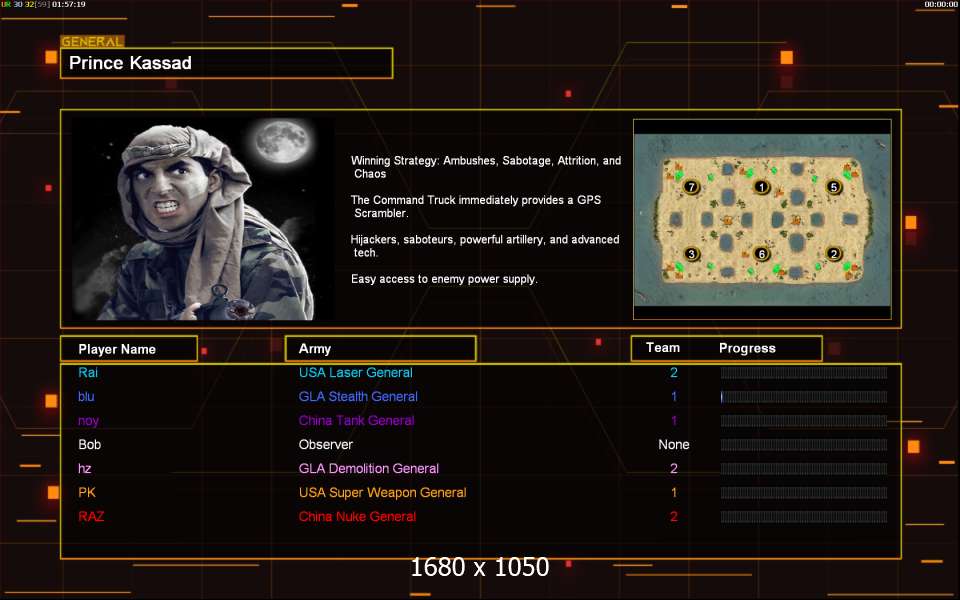Click the 00:00:00 timer readout
The width and height of the screenshot is (960, 600).
(x=941, y=4)
